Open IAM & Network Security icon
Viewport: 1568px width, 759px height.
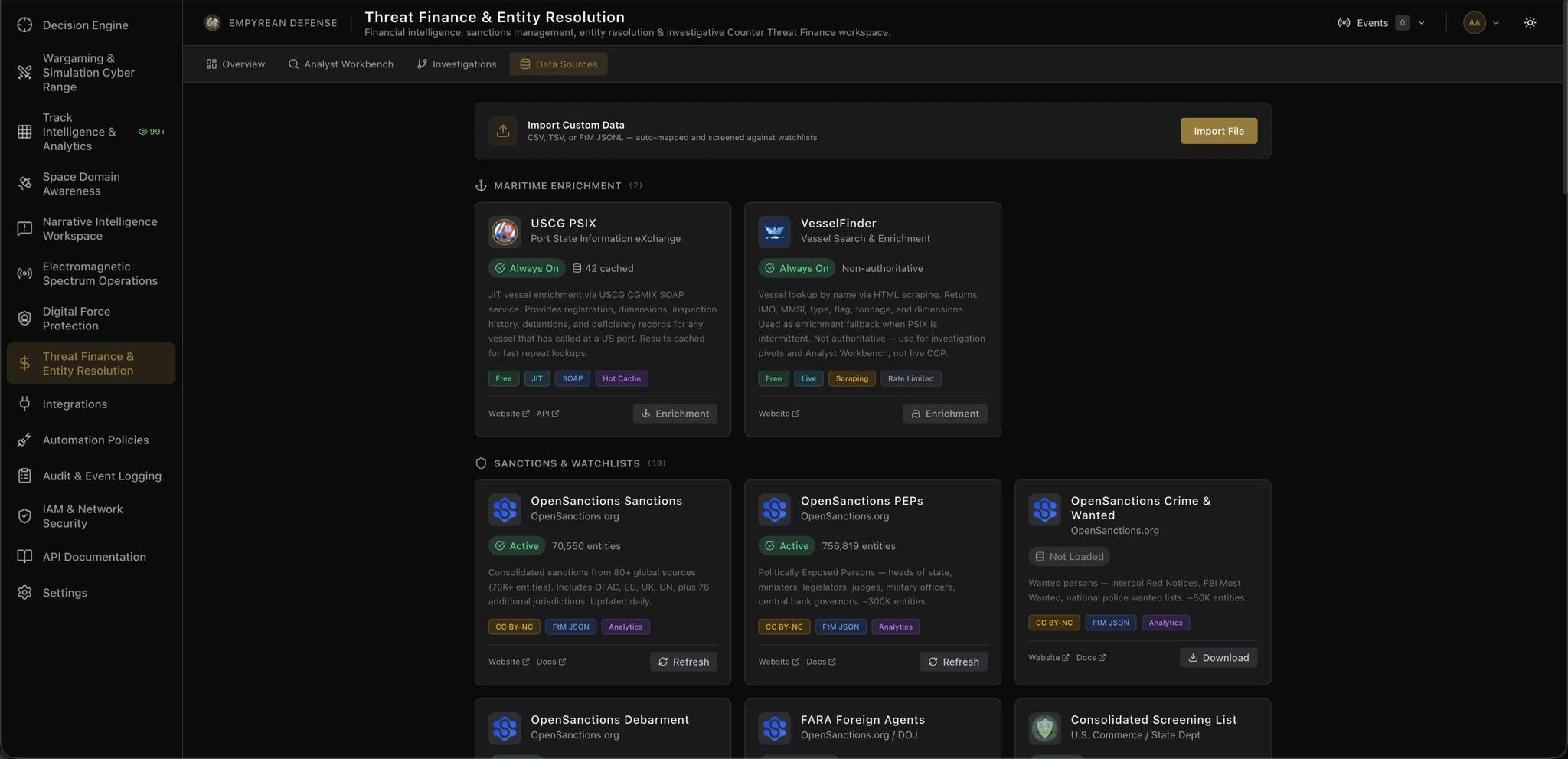tap(24, 516)
